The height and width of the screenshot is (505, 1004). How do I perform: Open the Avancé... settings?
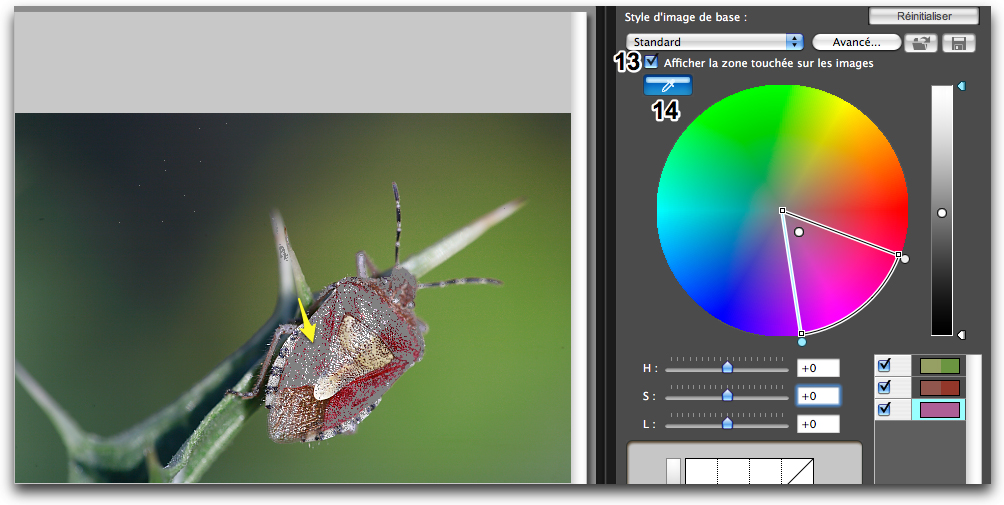(x=856, y=42)
